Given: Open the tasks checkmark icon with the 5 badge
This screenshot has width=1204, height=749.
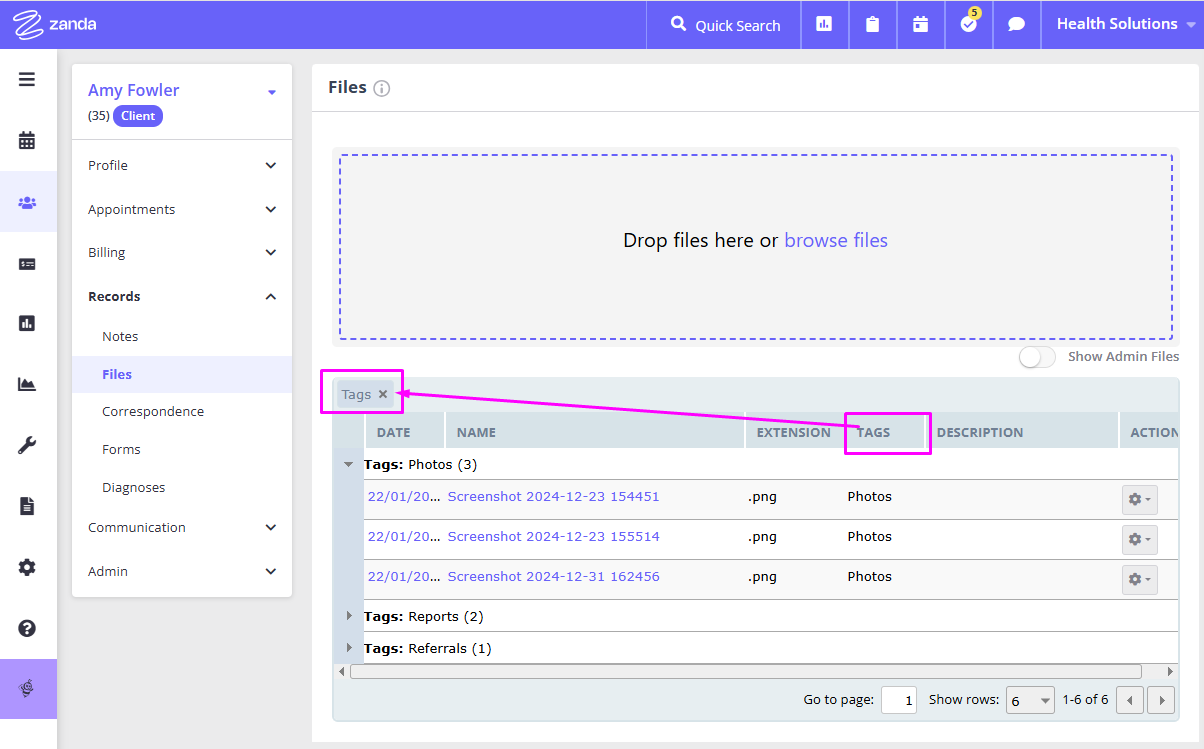Looking at the screenshot, I should click(x=968, y=25).
